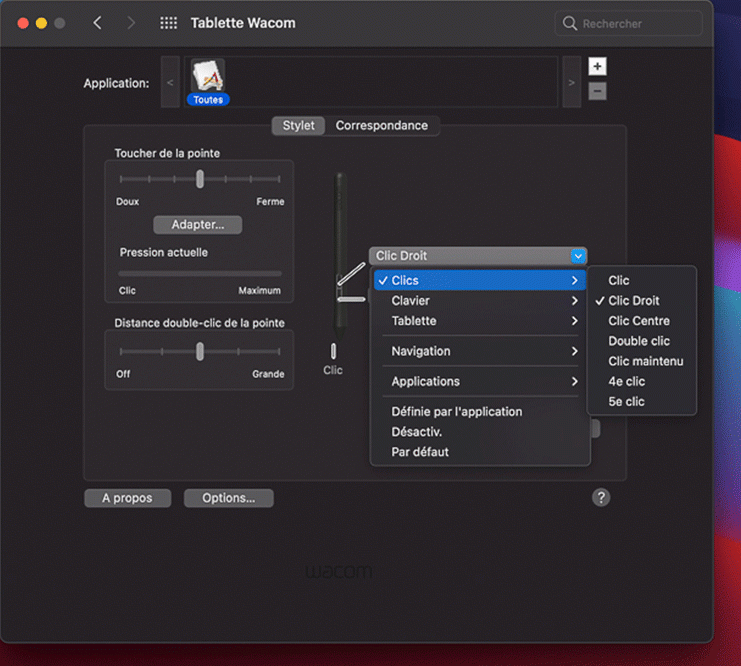
Task: Expand the Clics submenu
Action: pyautogui.click(x=480, y=280)
